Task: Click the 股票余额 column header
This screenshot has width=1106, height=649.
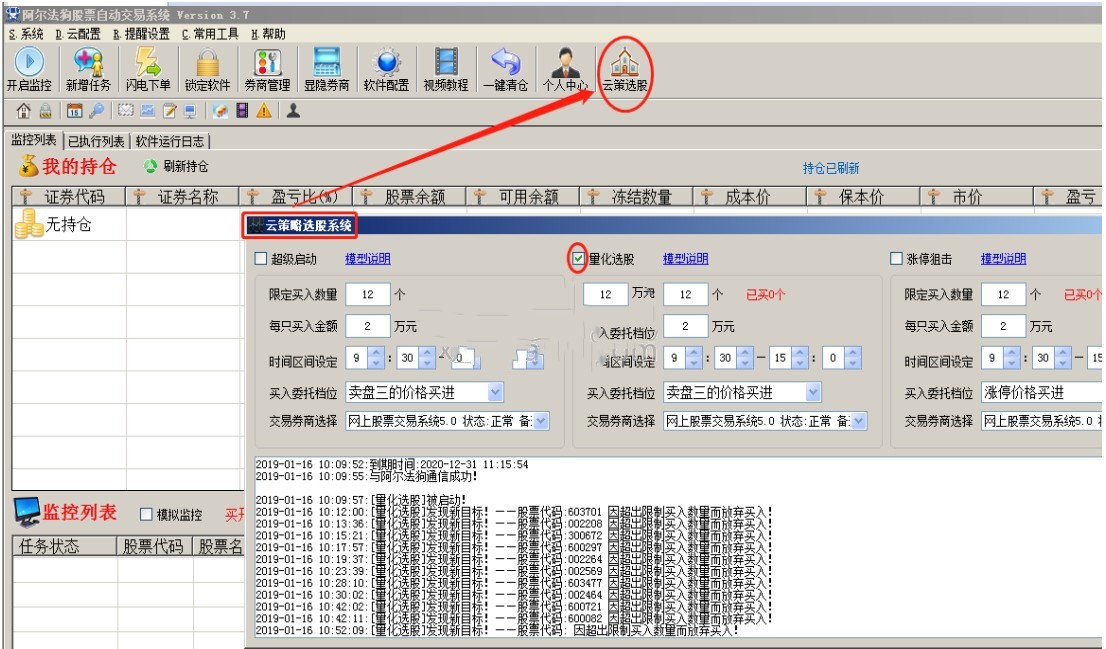Action: [x=409, y=197]
